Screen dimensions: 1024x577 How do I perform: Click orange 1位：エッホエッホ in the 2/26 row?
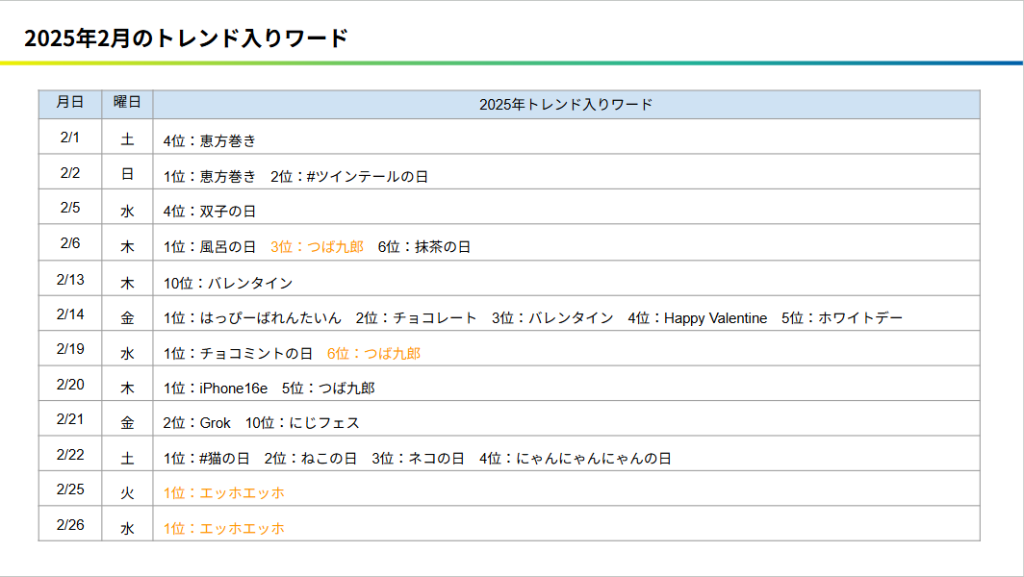(x=224, y=528)
